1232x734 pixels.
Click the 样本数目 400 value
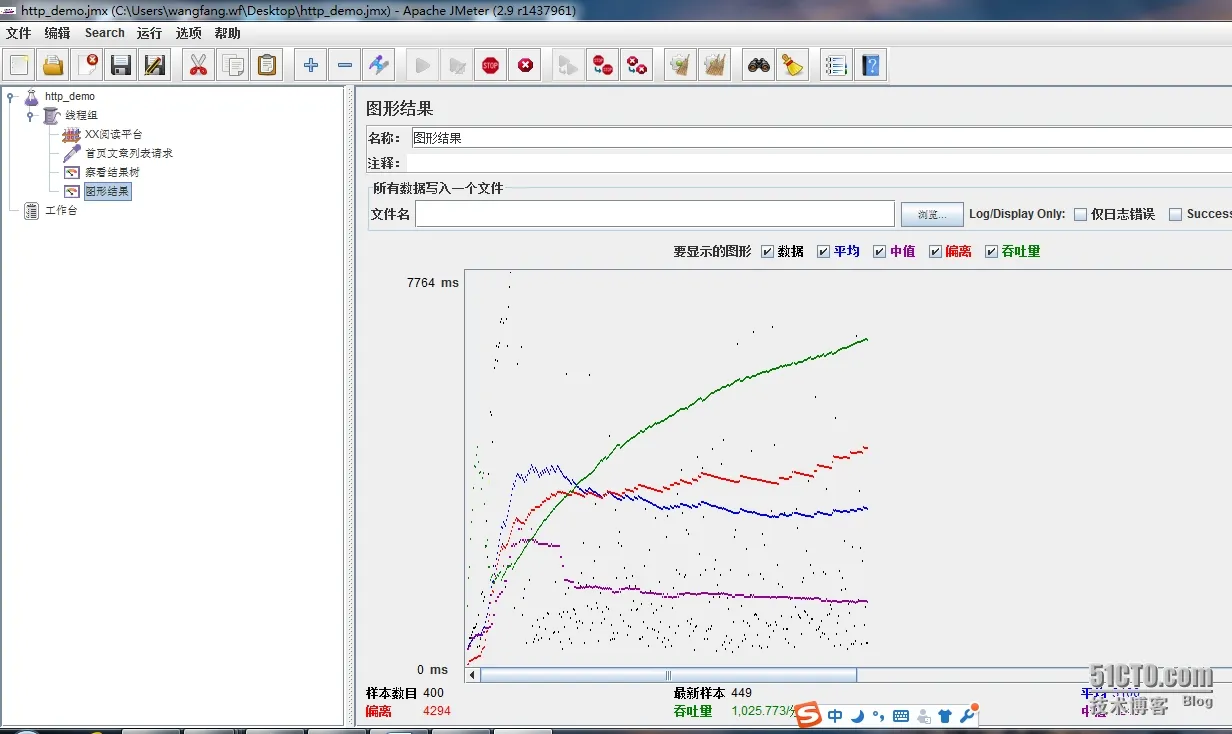pos(433,692)
